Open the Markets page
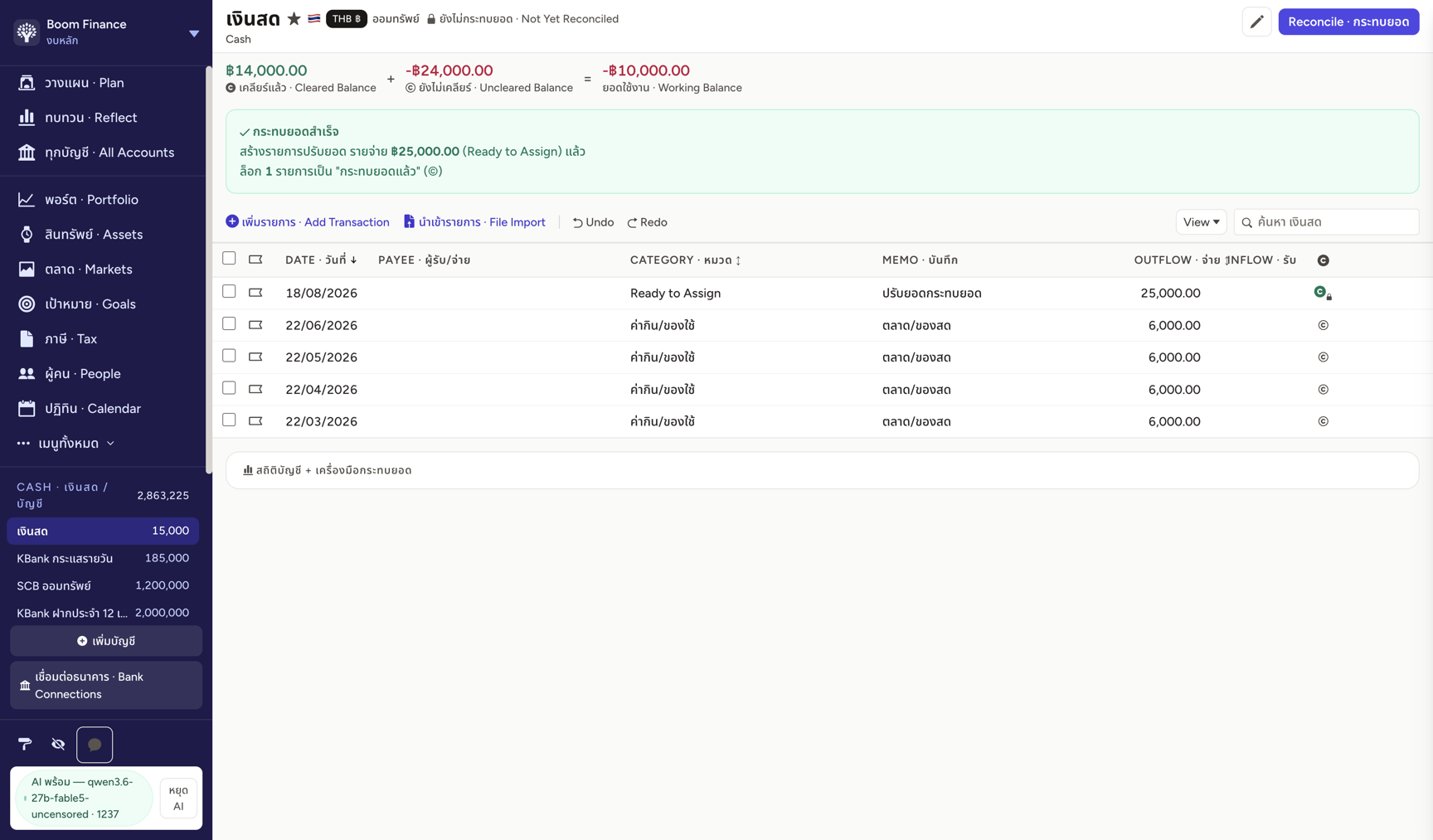 pos(103,269)
